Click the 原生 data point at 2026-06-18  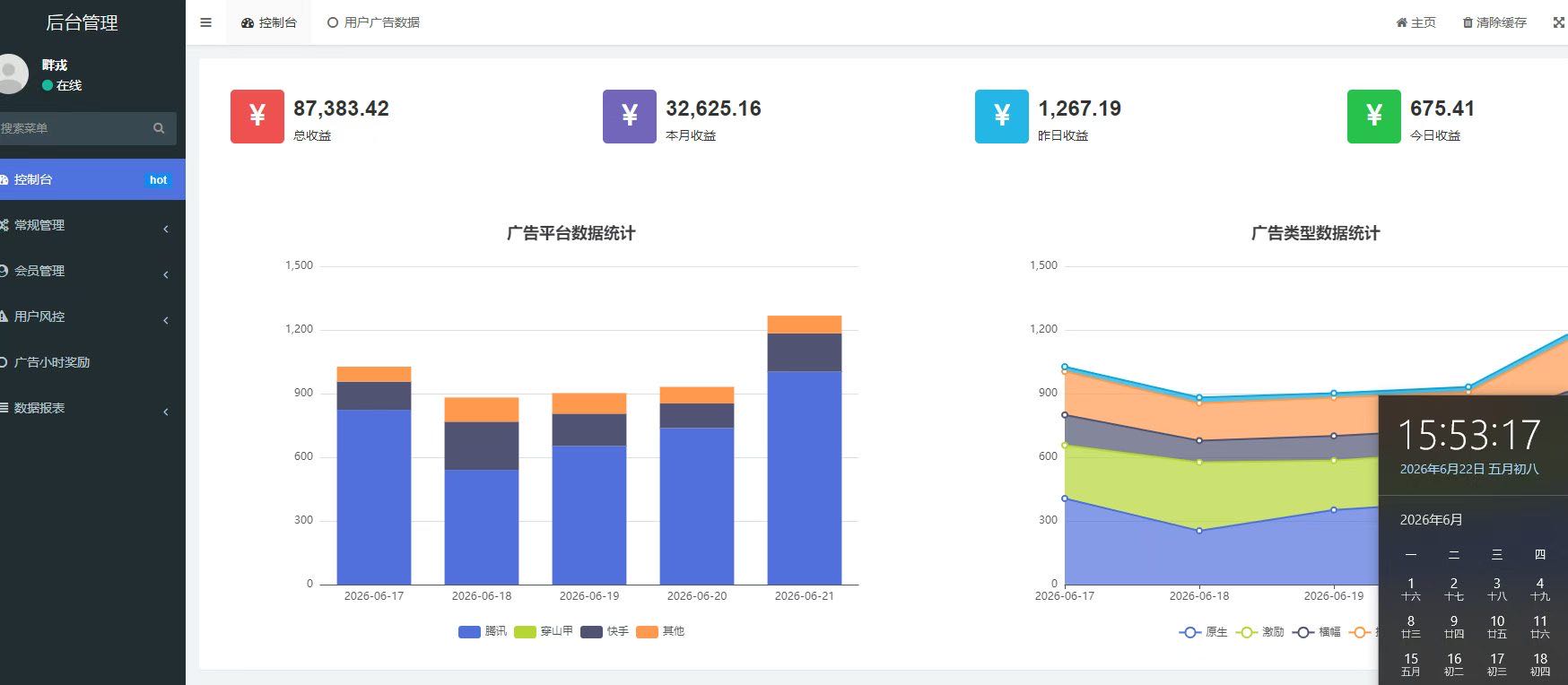(x=1199, y=531)
